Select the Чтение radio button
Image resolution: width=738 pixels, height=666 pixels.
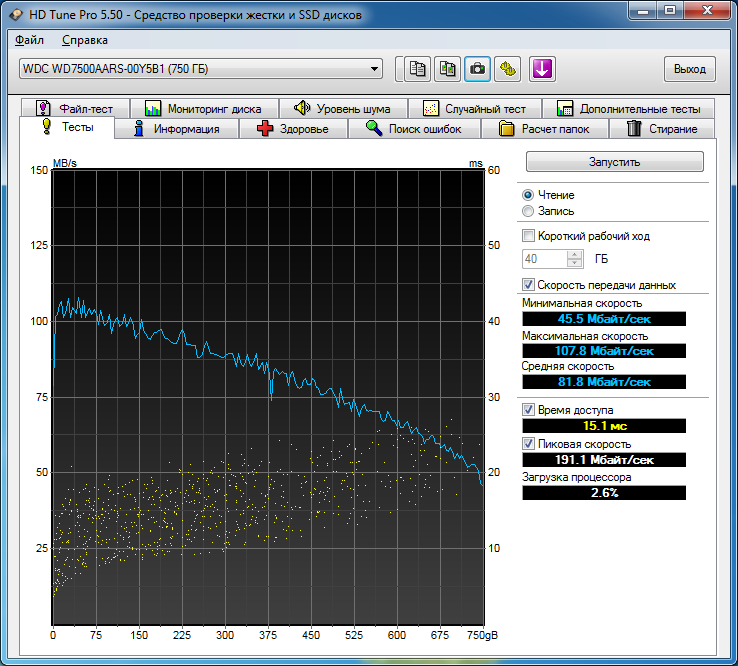(528, 195)
